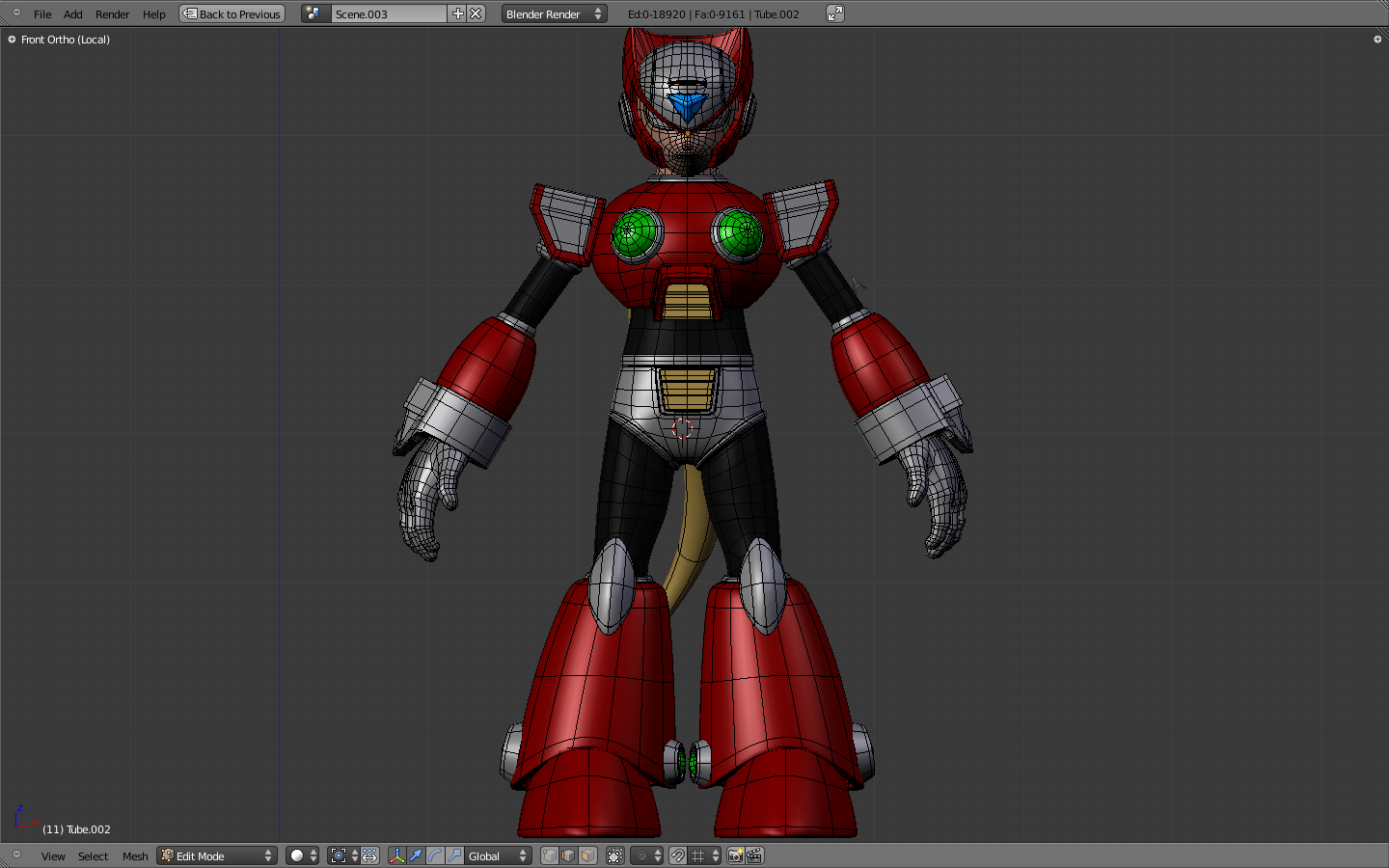The height and width of the screenshot is (868, 1389).
Task: Open the Render menu
Action: [x=112, y=14]
